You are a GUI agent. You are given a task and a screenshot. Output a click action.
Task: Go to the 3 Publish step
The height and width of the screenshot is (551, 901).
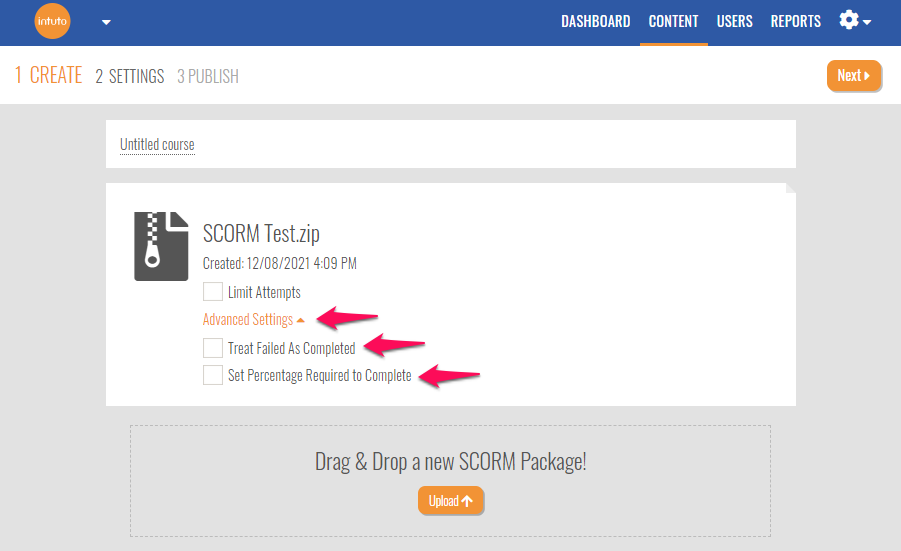pyautogui.click(x=207, y=76)
